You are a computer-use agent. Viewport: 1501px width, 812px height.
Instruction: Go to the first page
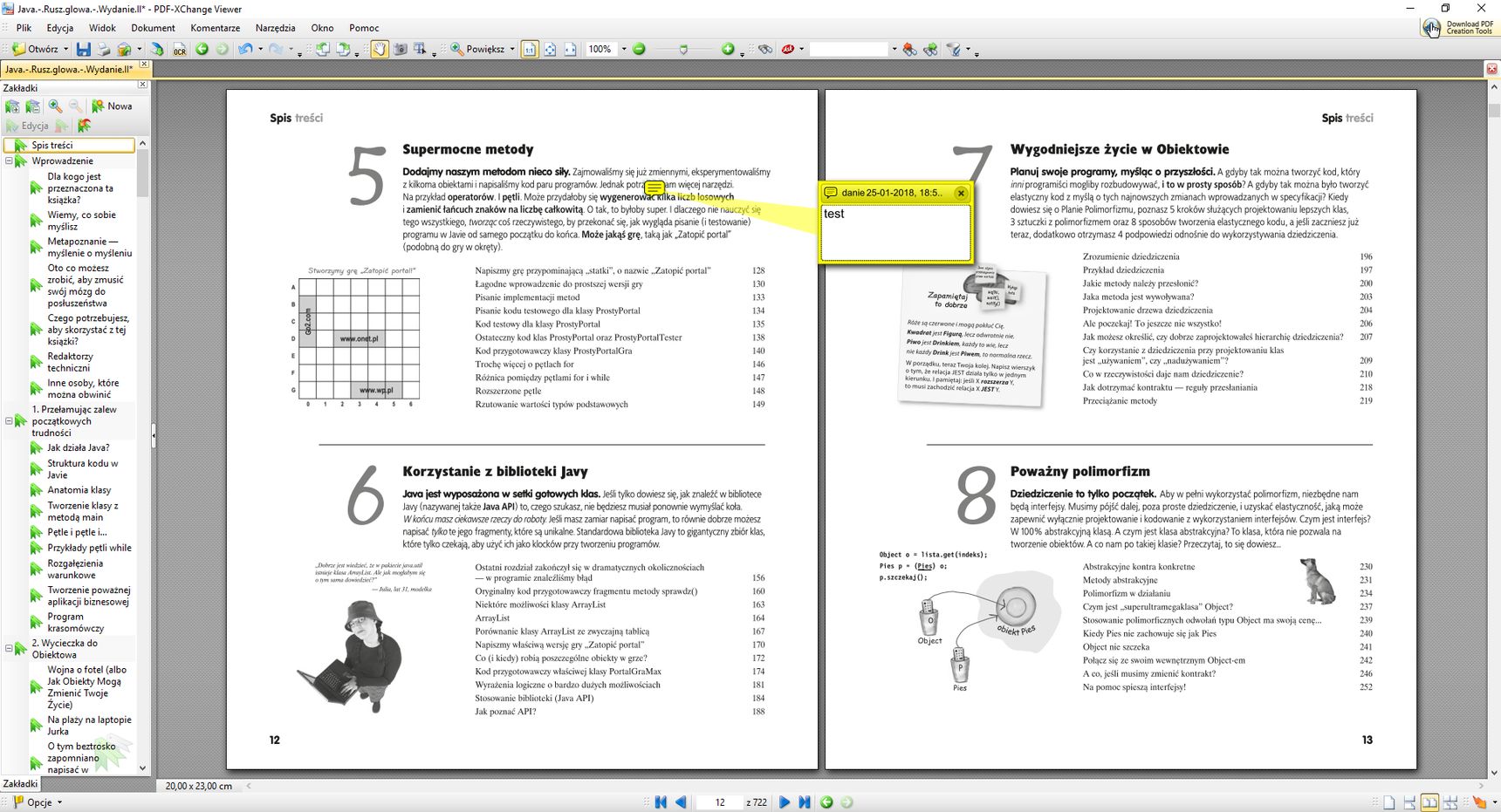click(x=661, y=802)
